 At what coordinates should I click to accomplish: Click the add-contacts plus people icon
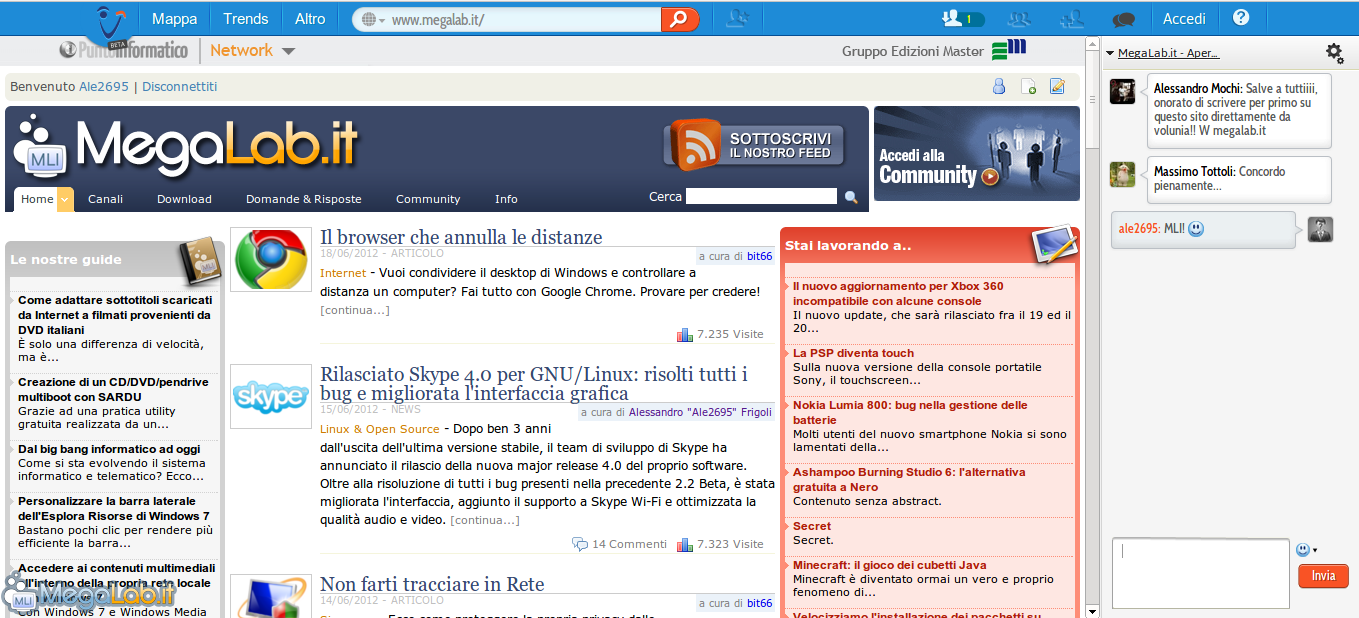pos(1072,18)
